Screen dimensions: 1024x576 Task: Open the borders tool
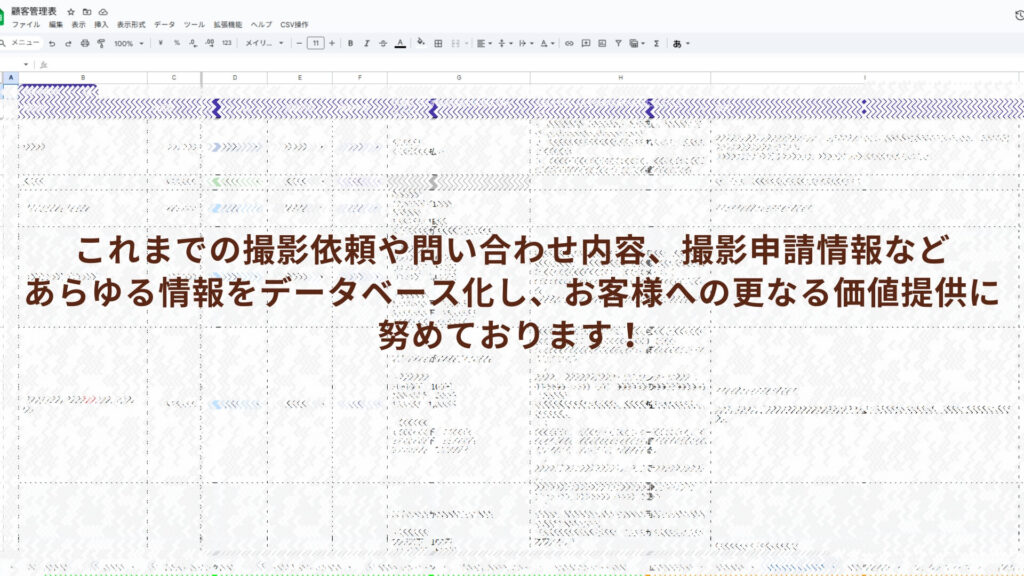coord(438,43)
